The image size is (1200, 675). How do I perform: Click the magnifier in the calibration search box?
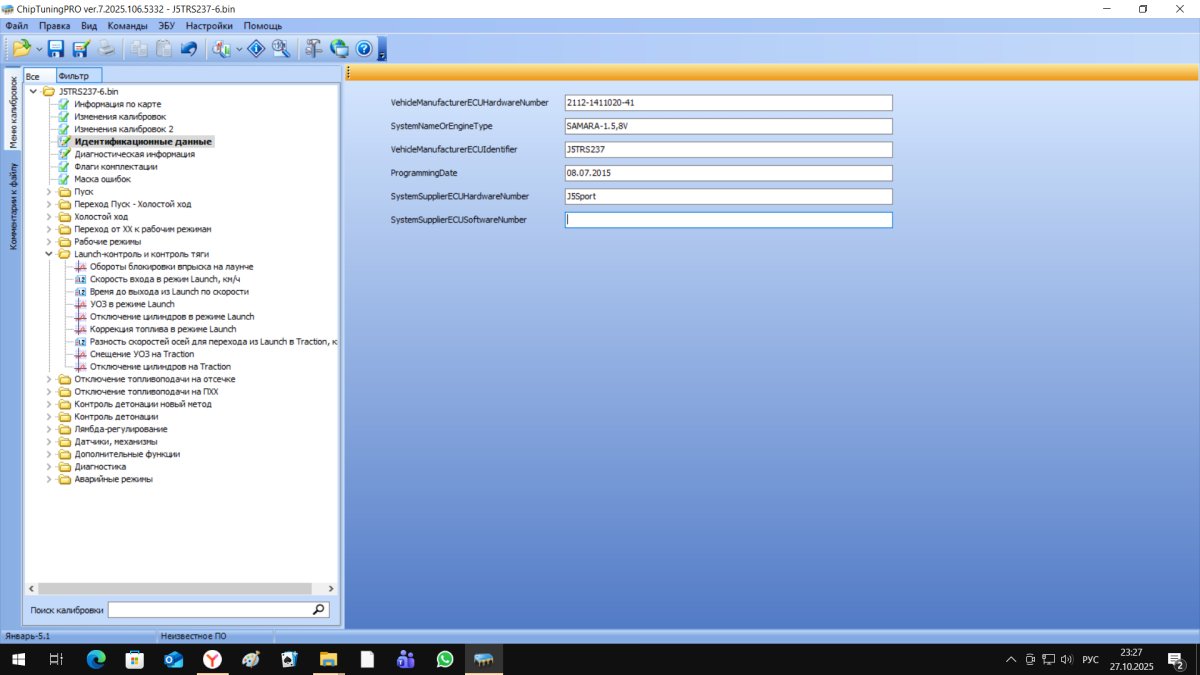pos(319,609)
